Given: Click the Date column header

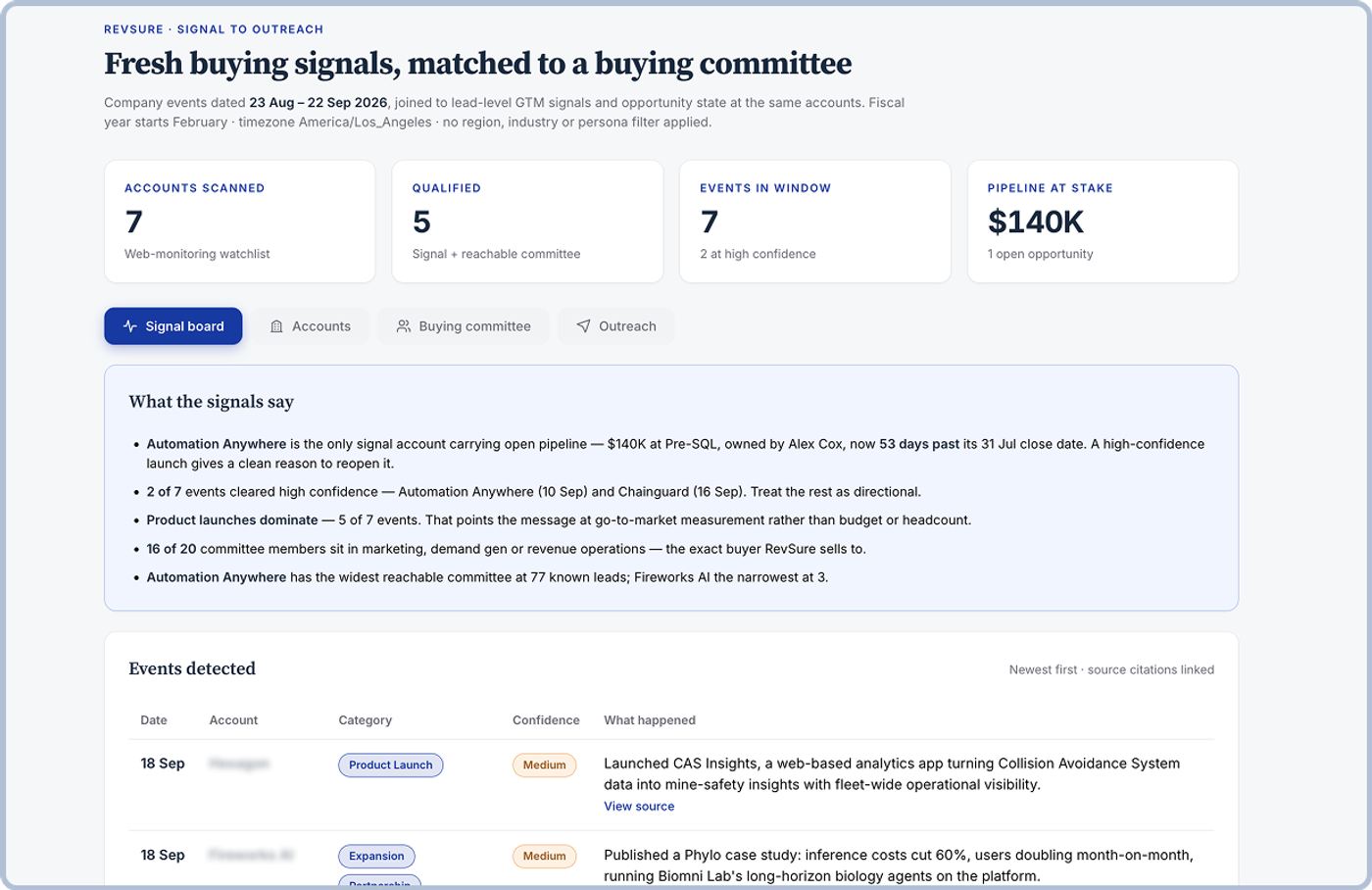Looking at the screenshot, I should click(154, 720).
